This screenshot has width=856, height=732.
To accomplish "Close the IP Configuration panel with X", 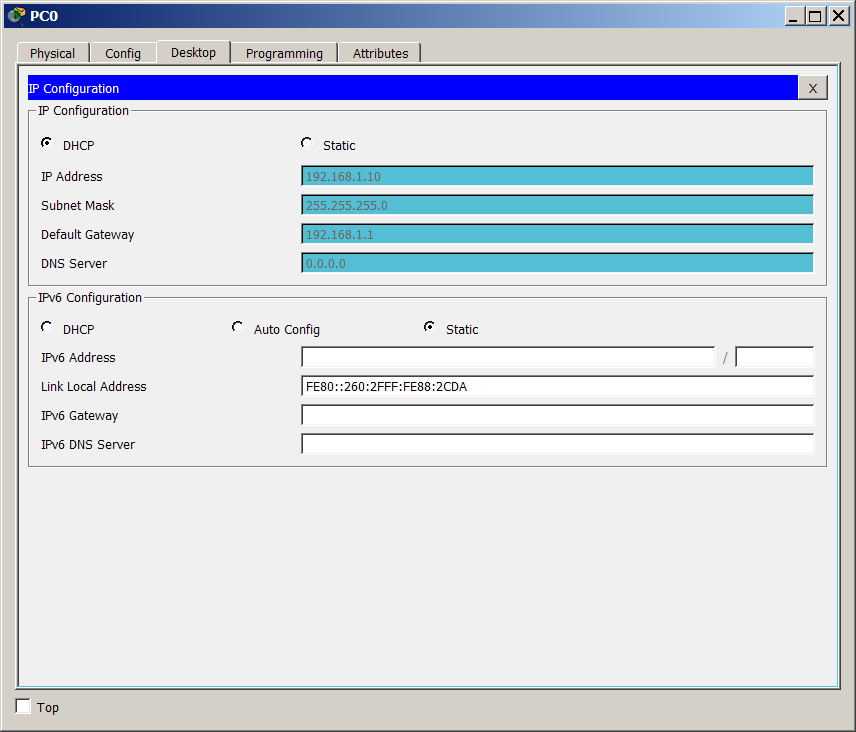I will click(x=812, y=88).
